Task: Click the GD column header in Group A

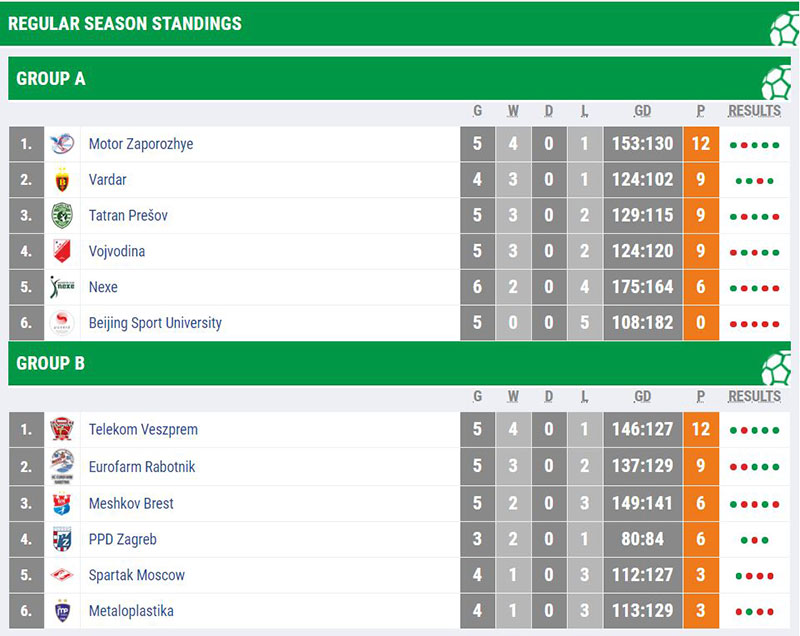Action: (x=642, y=111)
